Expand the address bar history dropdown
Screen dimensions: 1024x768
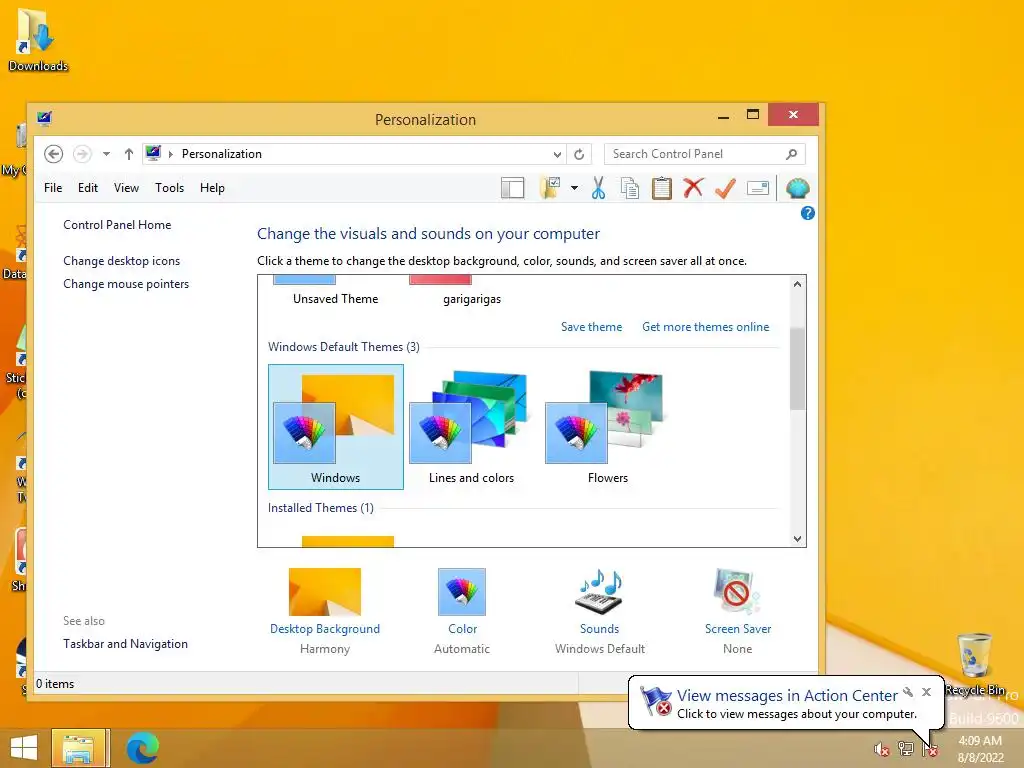click(557, 155)
